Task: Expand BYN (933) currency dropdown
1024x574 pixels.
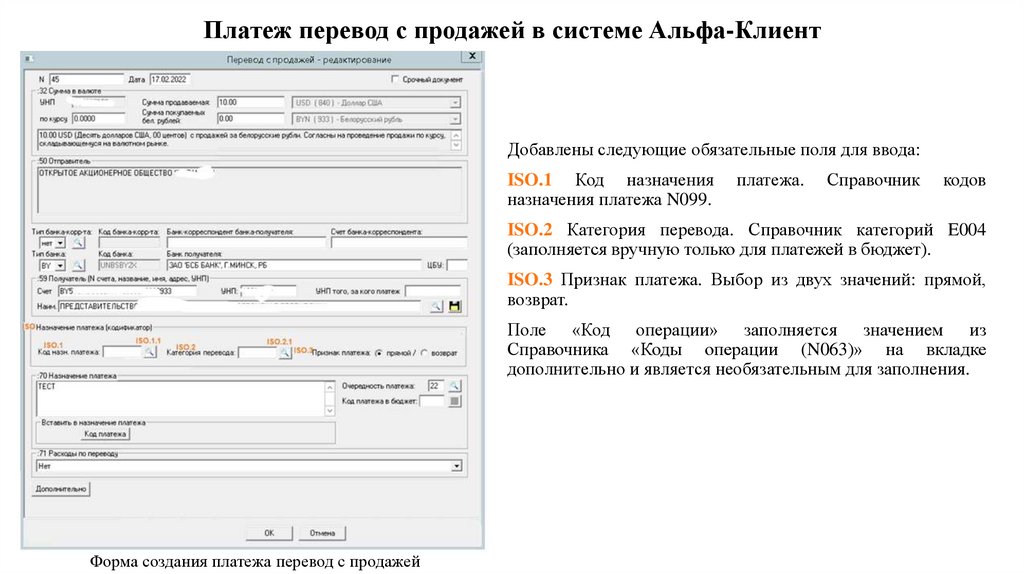Action: 455,120
